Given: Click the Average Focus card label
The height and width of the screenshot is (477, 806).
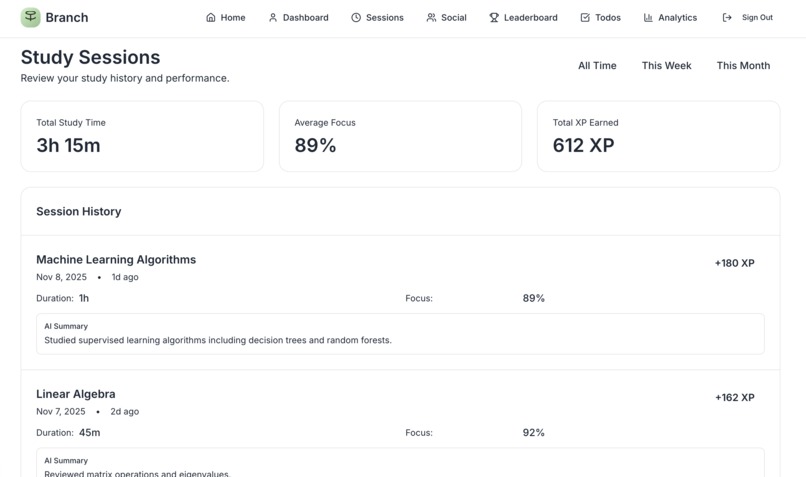Looking at the screenshot, I should [x=325, y=123].
